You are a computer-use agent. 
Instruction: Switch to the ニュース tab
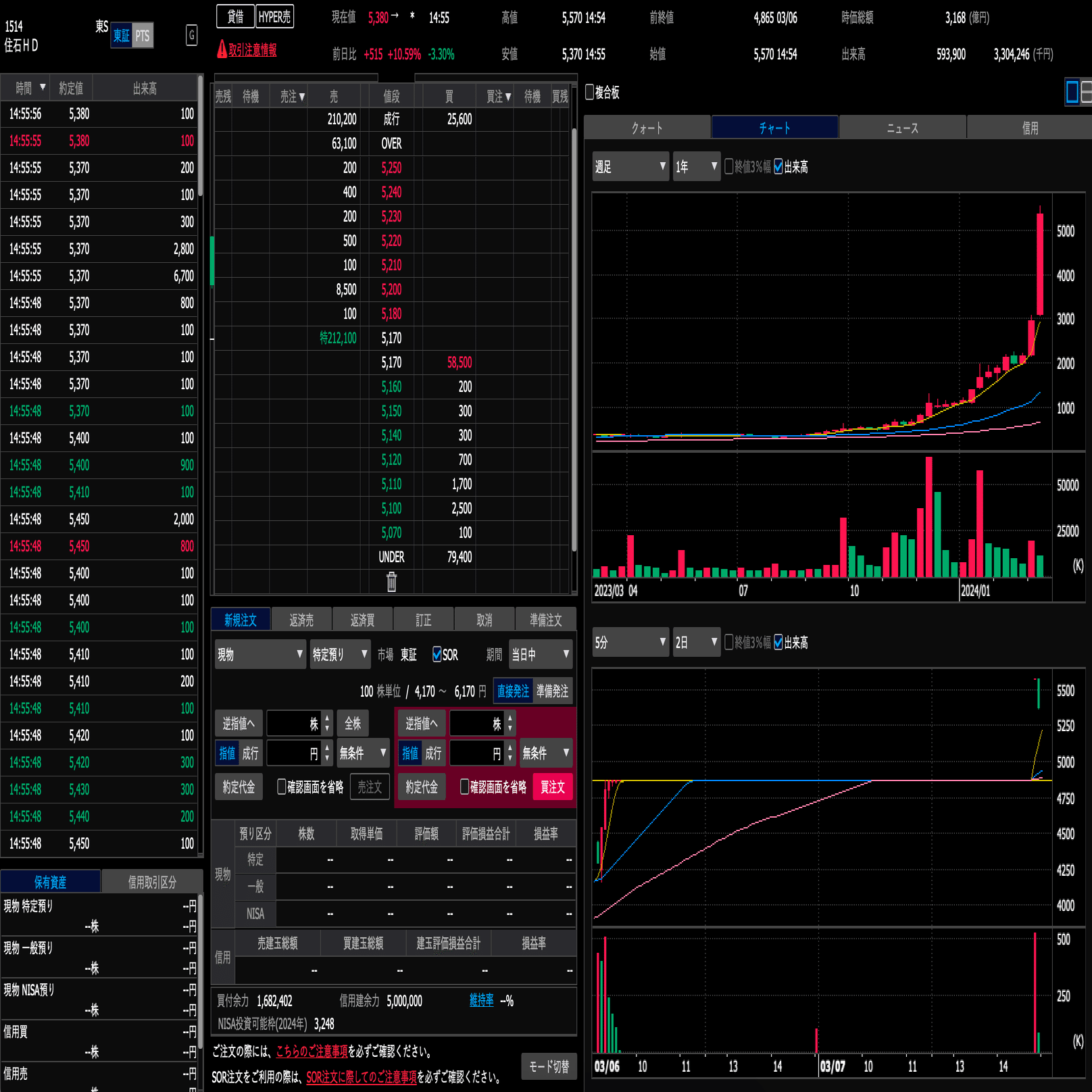click(903, 127)
